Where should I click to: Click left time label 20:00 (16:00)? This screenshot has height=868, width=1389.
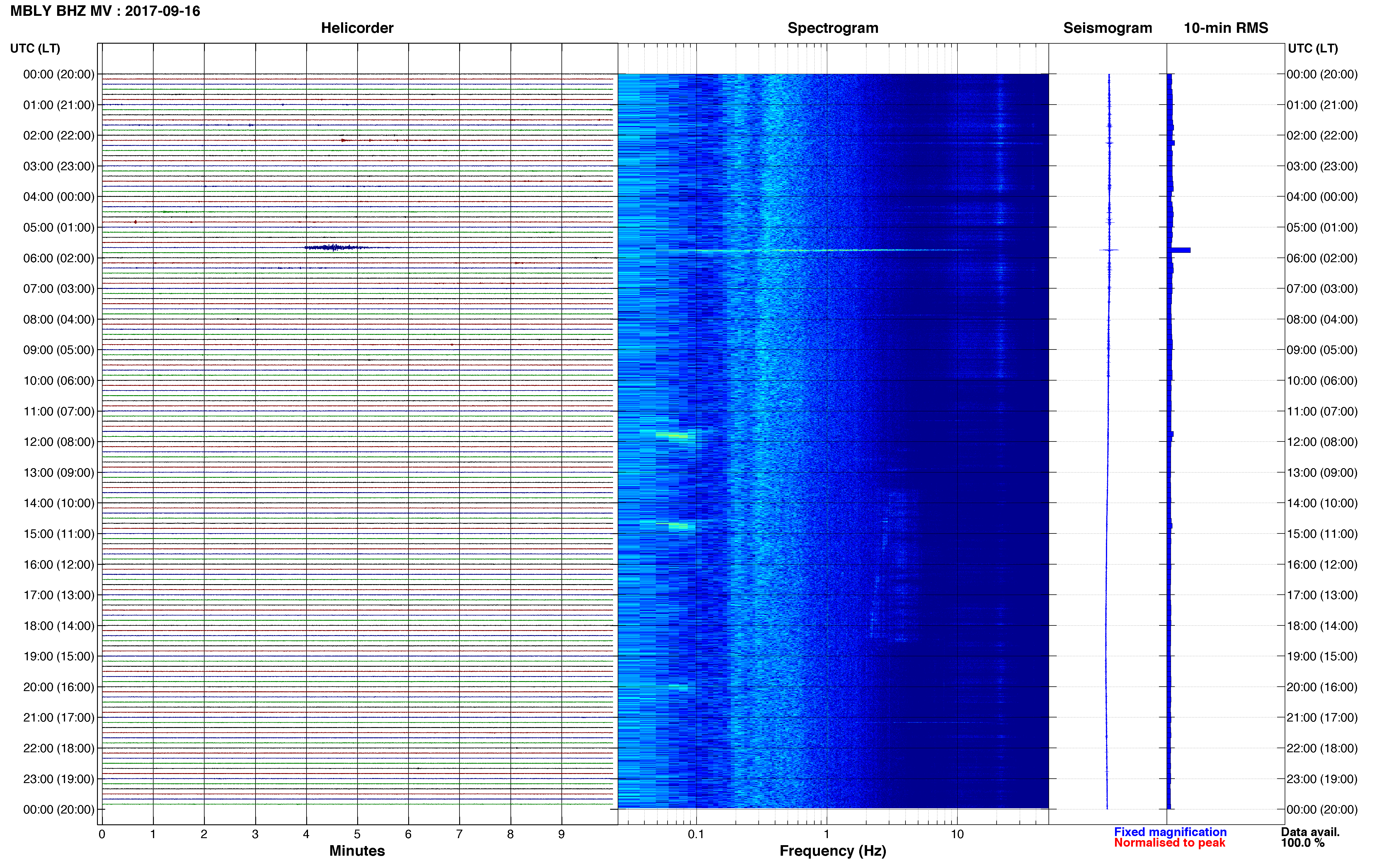point(59,687)
